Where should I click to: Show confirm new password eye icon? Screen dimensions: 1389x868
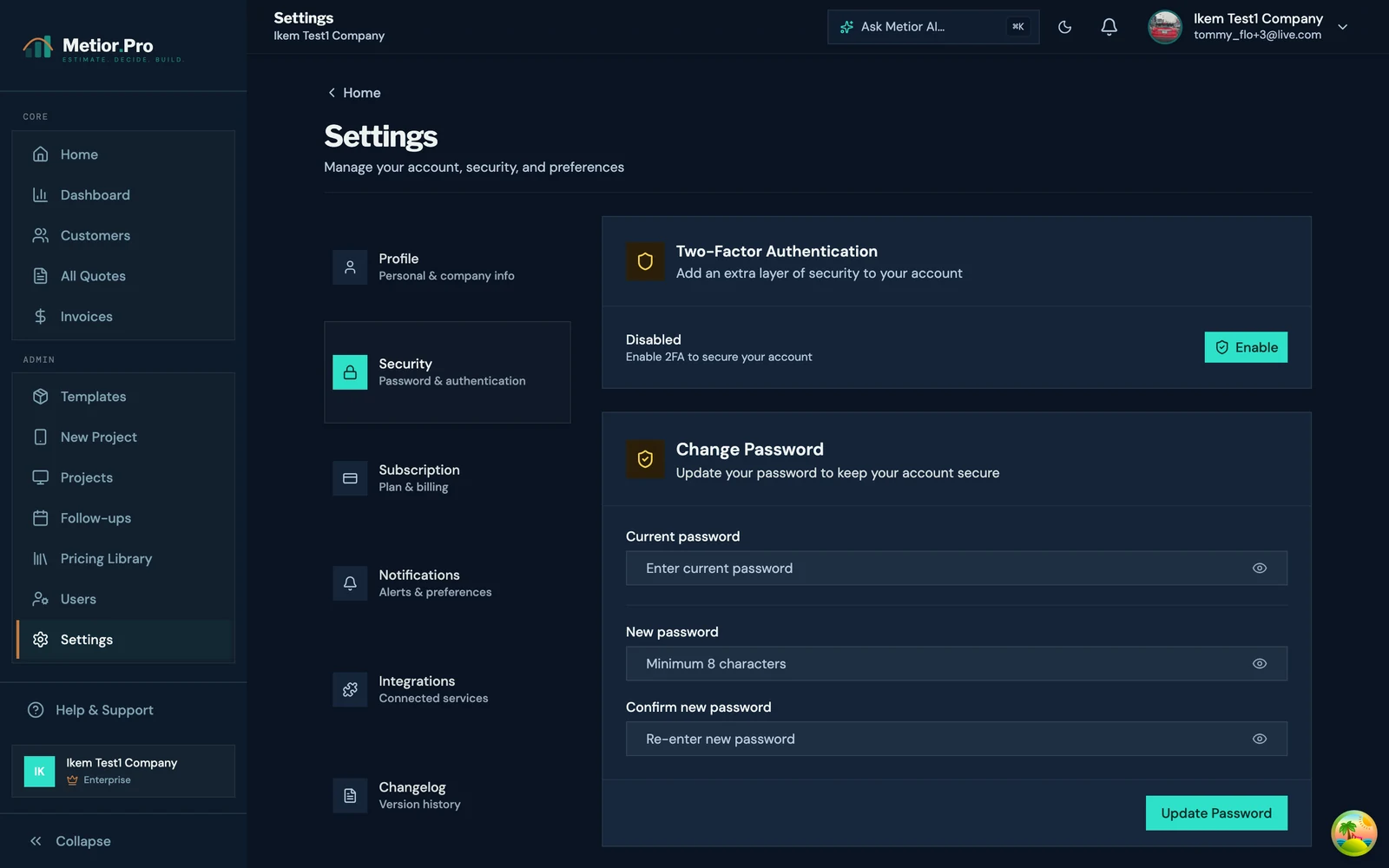[1260, 739]
